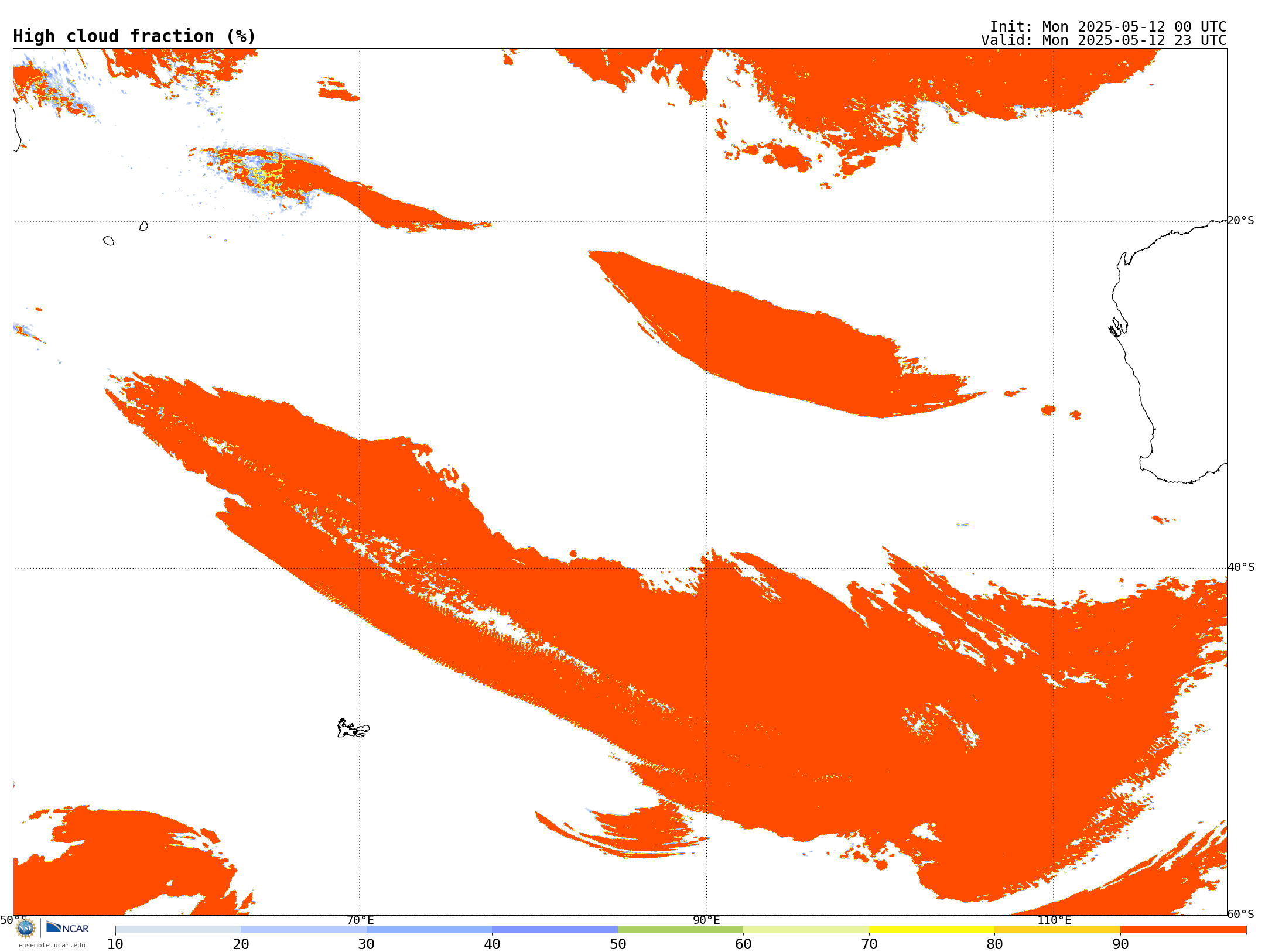
Task: Pick the 30-40 blue colorbar segment
Action: click(x=429, y=929)
